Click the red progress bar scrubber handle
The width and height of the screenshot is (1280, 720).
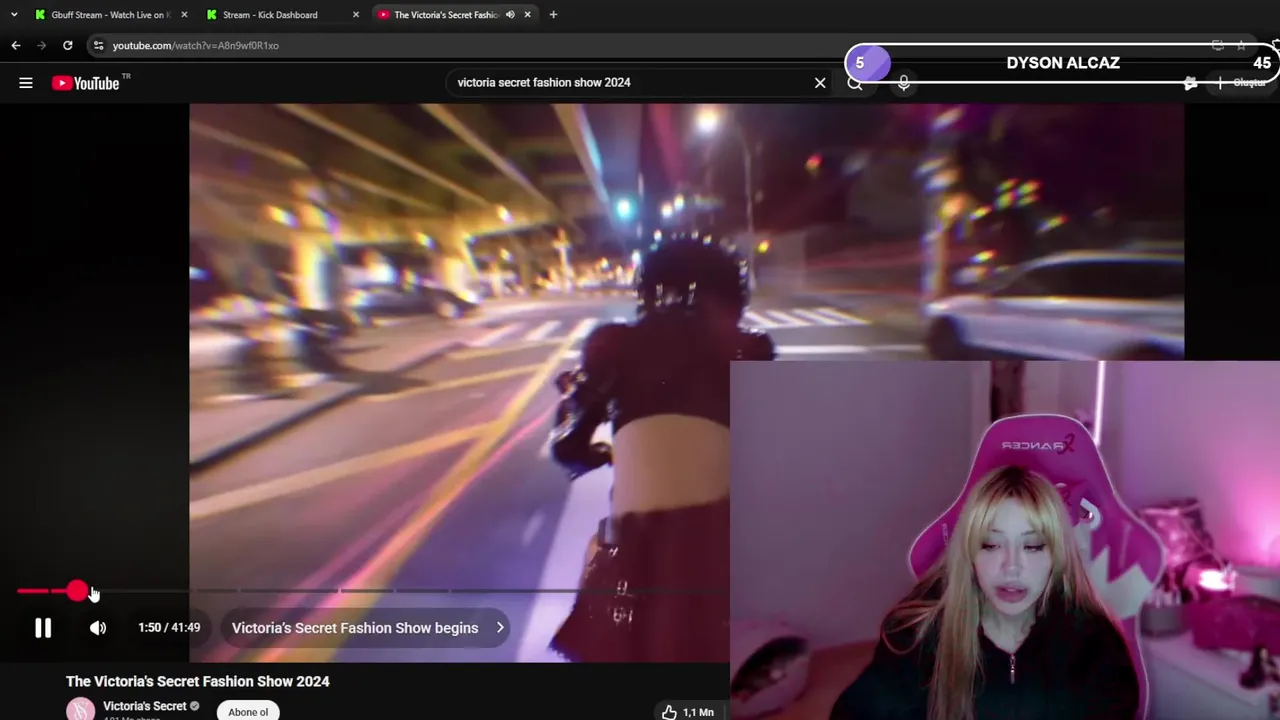point(77,592)
